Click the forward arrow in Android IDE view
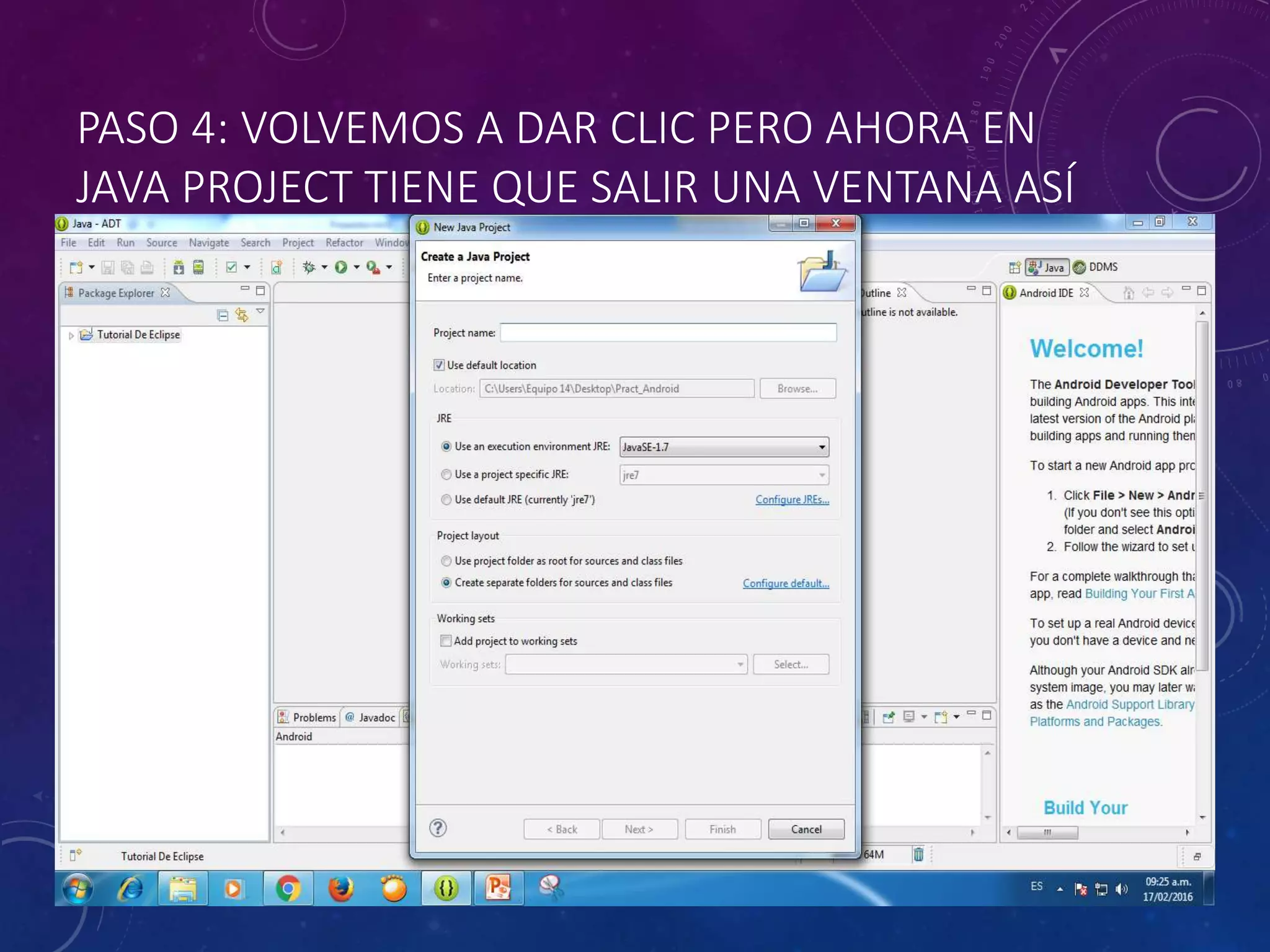Image resolution: width=1270 pixels, height=952 pixels. [1168, 293]
